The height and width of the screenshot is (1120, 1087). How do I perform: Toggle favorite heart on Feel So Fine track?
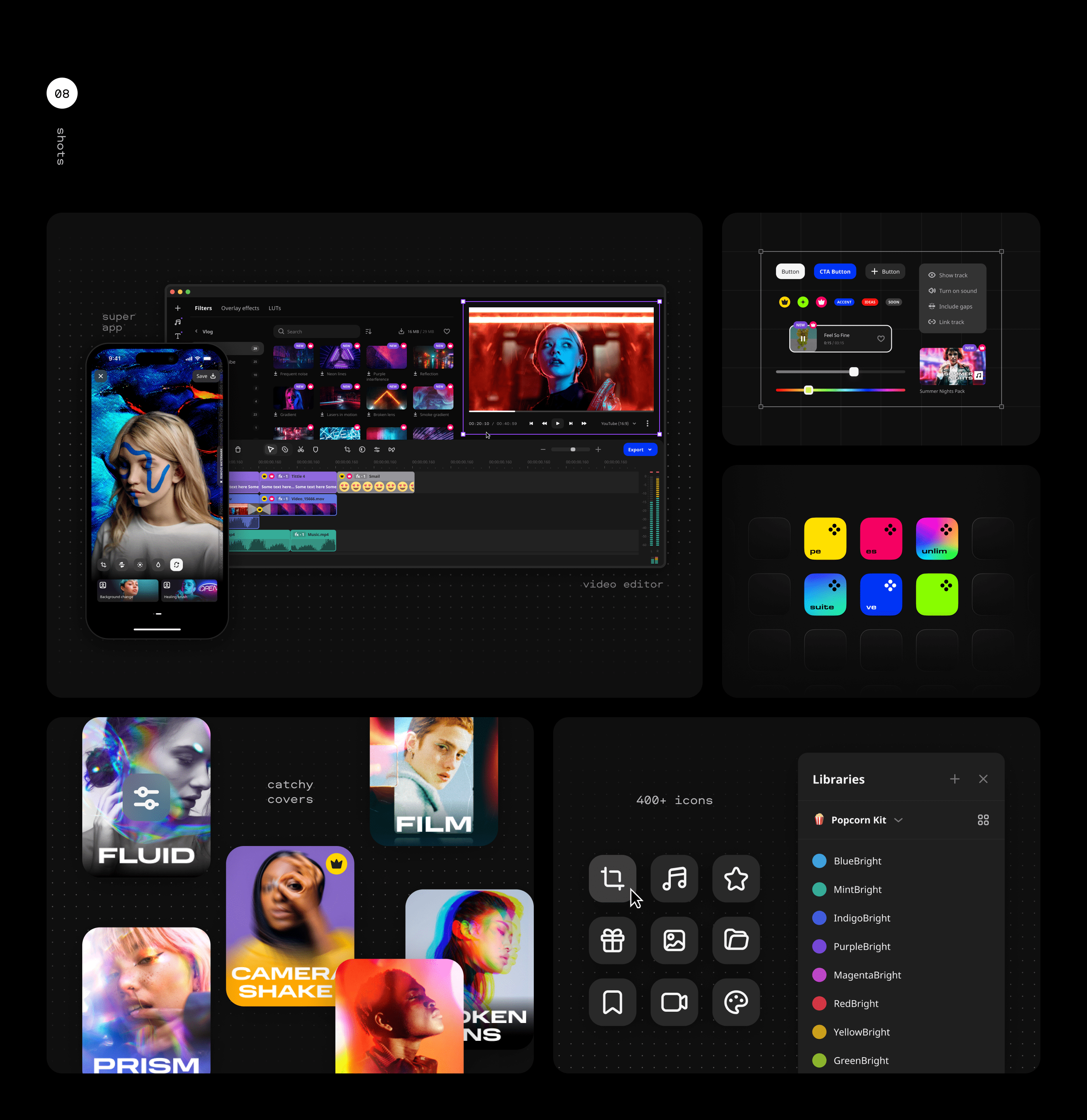pyautogui.click(x=881, y=339)
